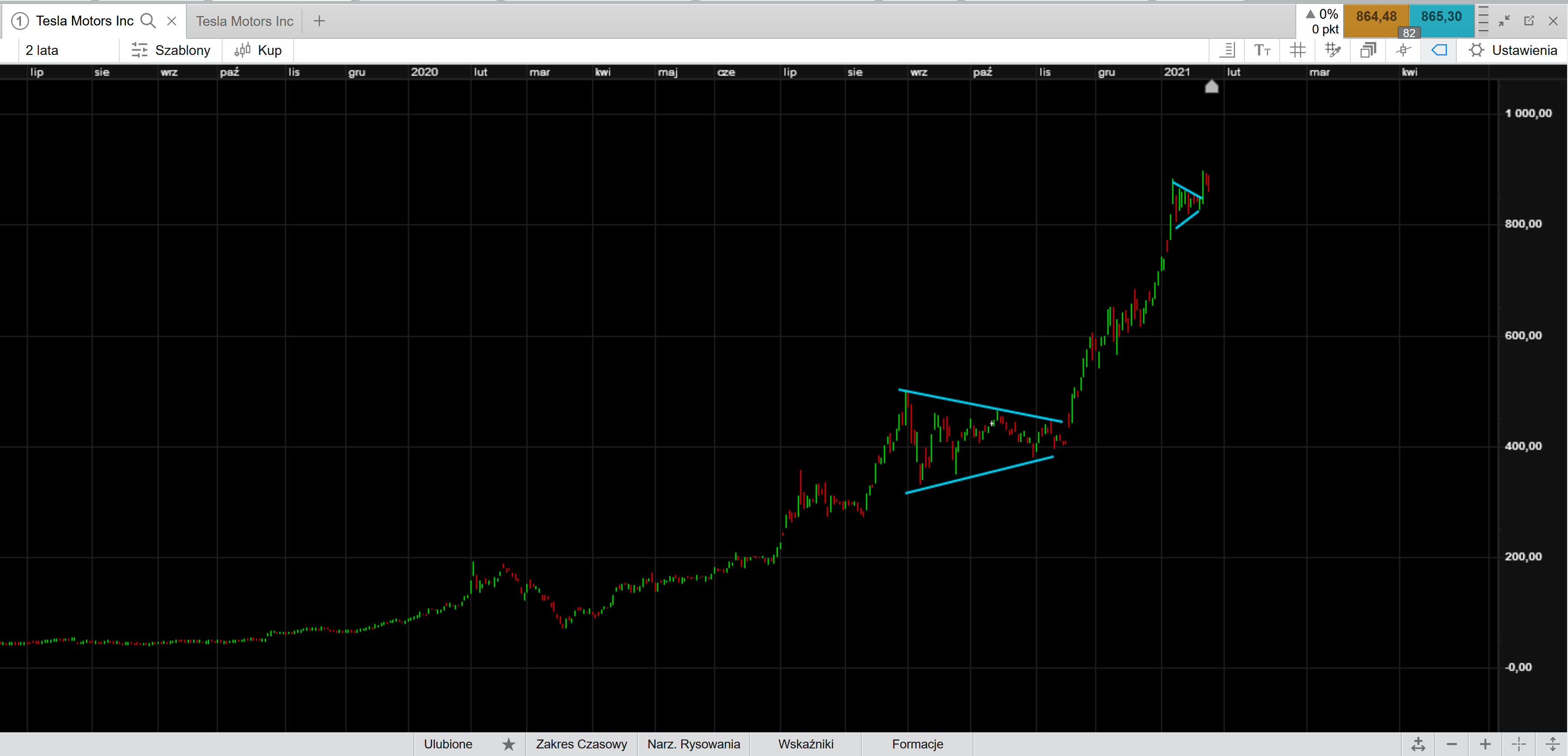Click the star favorites icon
1568x756 pixels.
coord(509,744)
